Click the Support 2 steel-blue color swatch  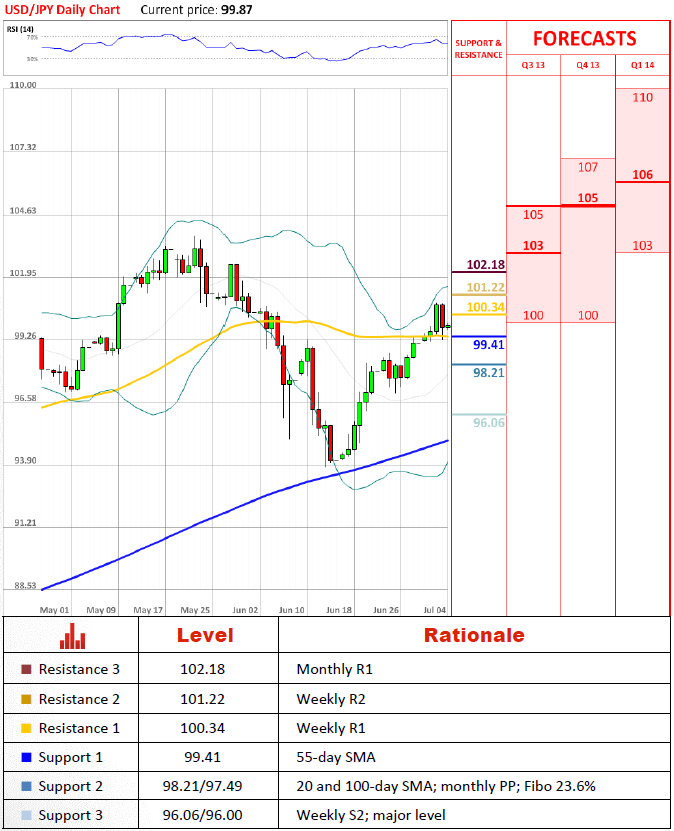tap(26, 786)
